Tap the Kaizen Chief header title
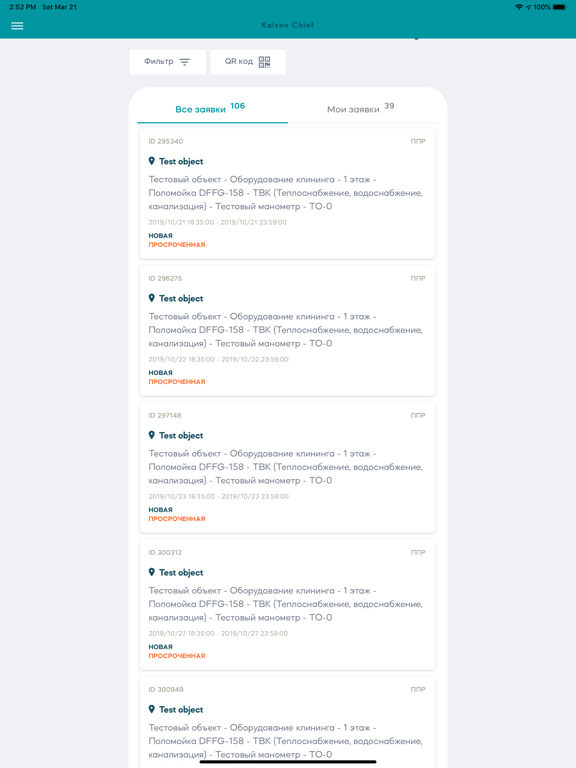 (x=288, y=25)
